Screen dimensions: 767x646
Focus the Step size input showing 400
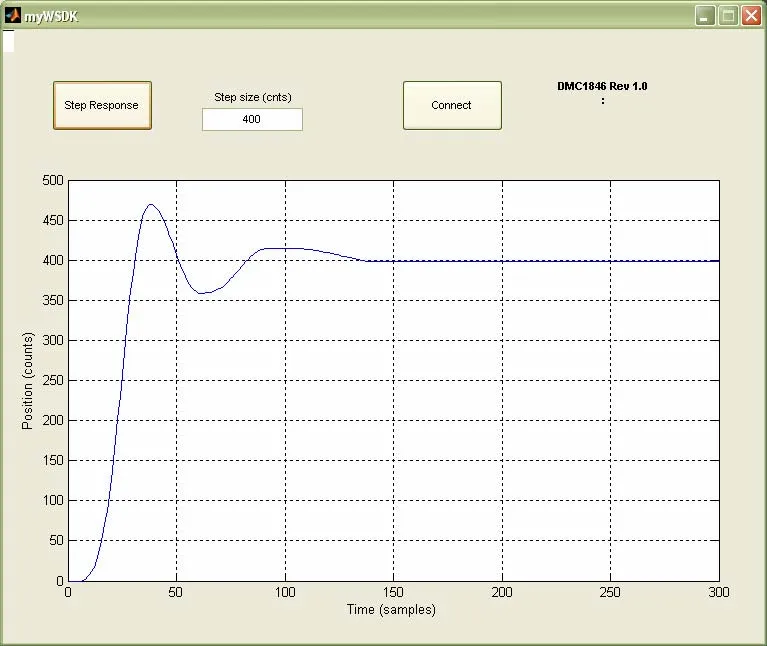pos(252,119)
